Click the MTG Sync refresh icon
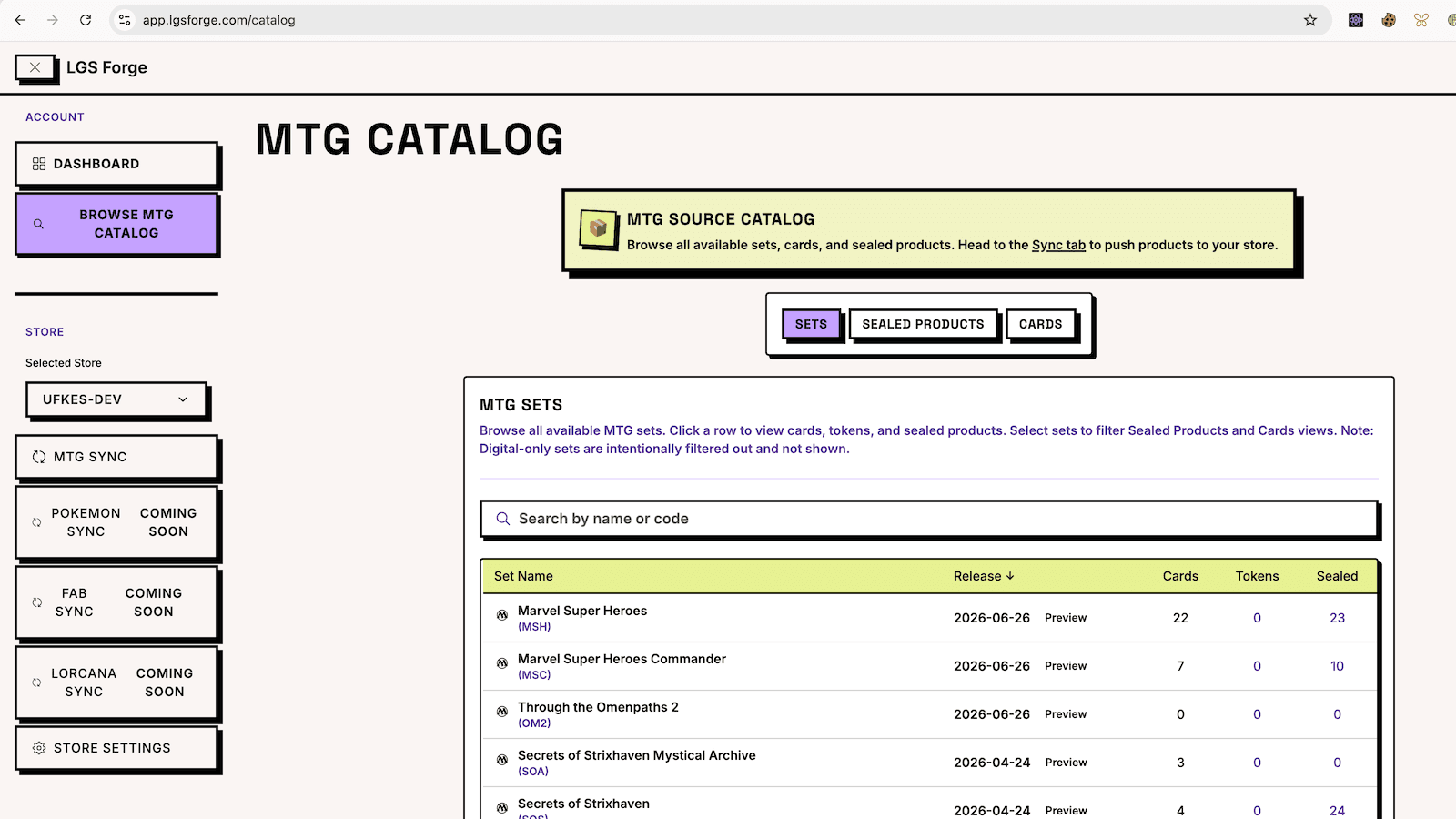Image resolution: width=1456 pixels, height=819 pixels. (39, 457)
